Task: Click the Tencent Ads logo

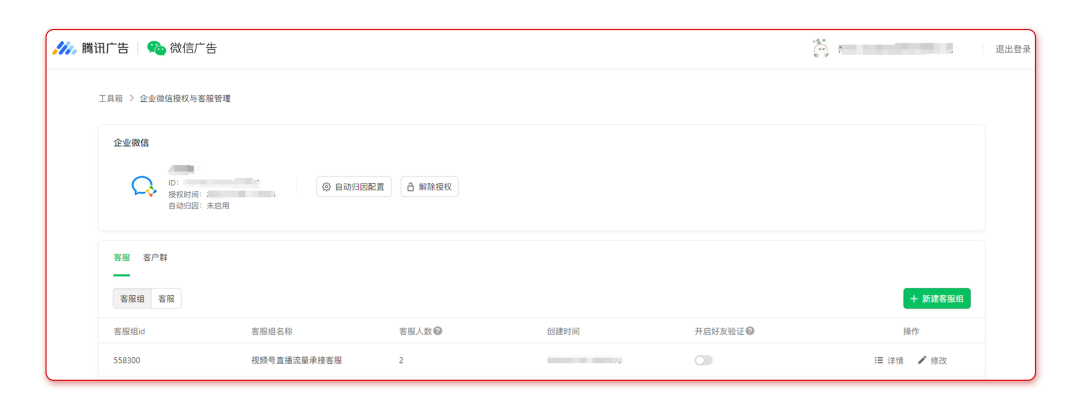Action: [66, 48]
